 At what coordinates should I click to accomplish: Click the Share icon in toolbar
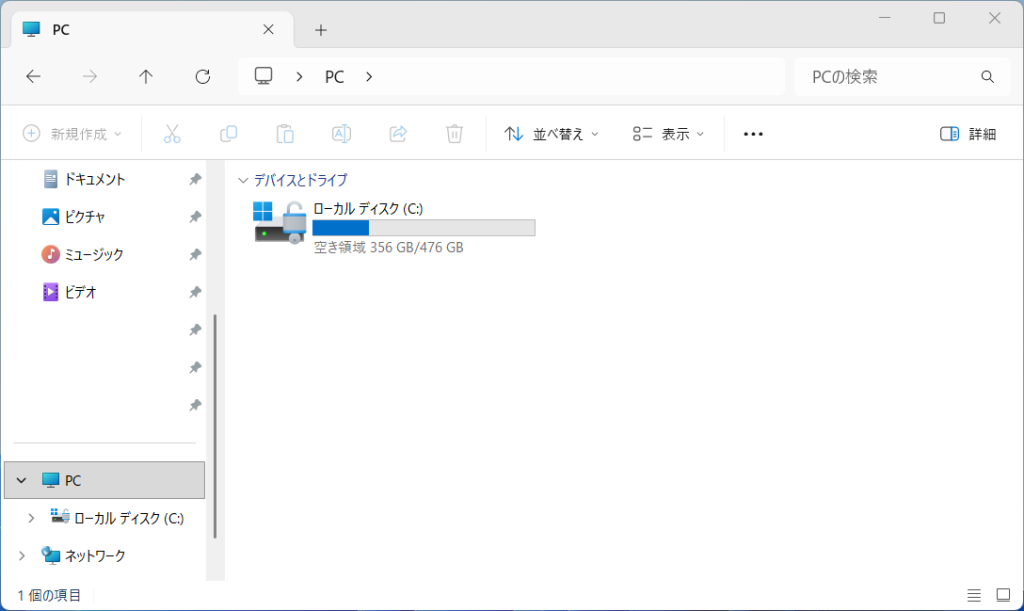click(x=398, y=133)
